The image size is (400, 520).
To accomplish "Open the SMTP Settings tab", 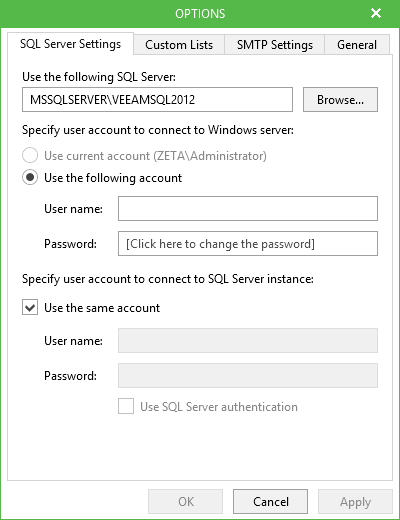I will [x=275, y=45].
